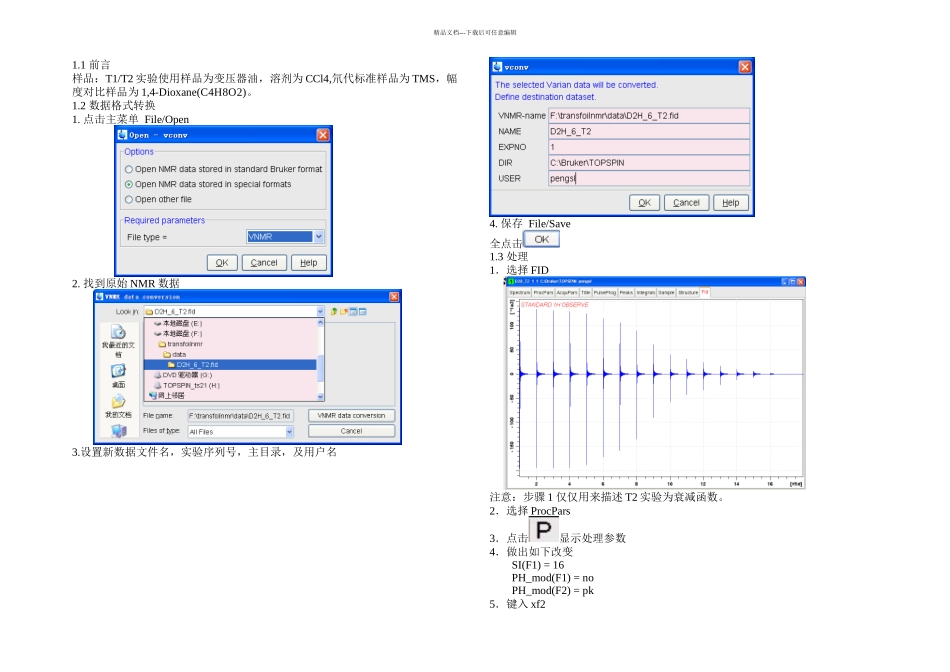Select the D2H_6_T2.fid folder row

[x=230, y=365]
